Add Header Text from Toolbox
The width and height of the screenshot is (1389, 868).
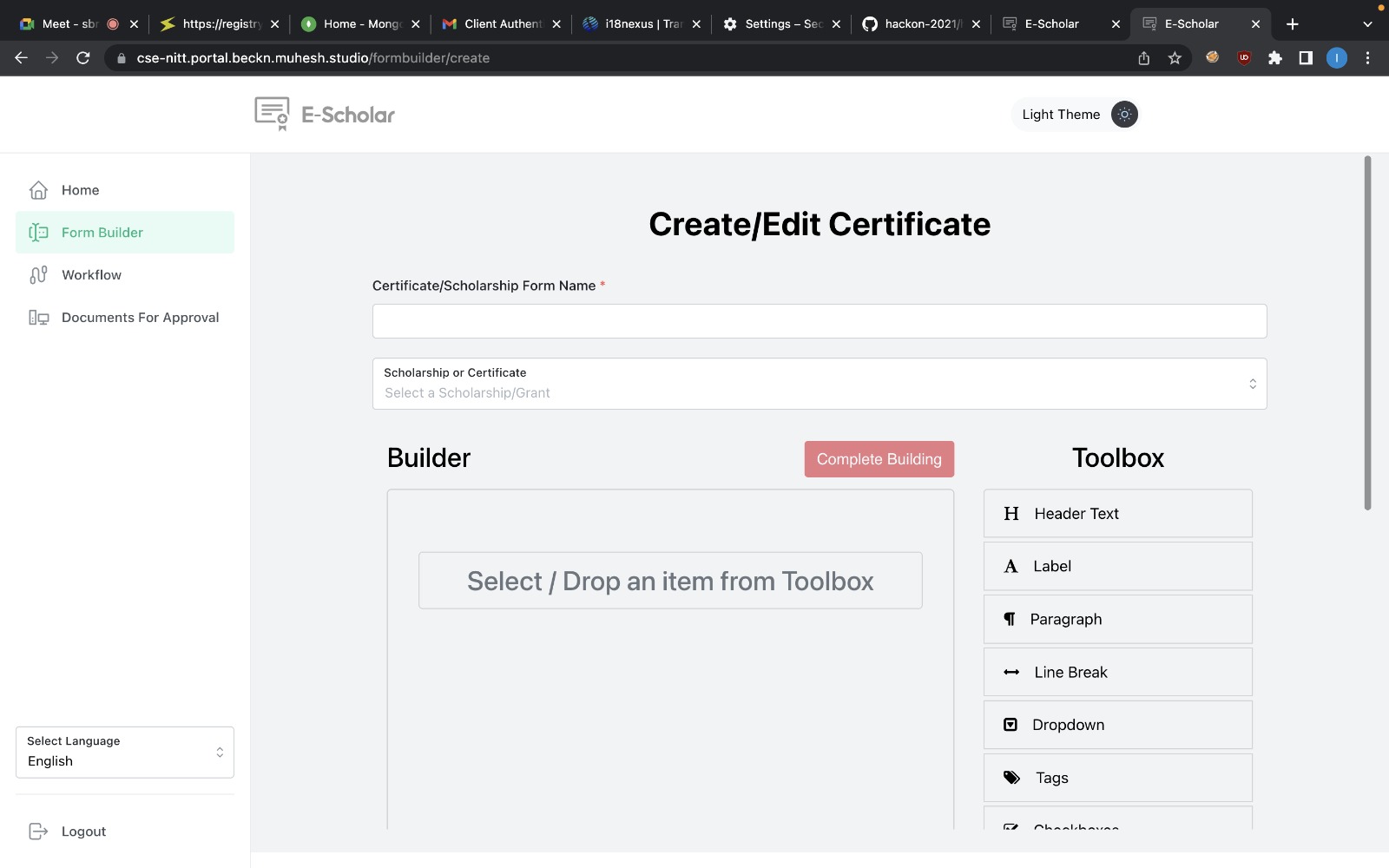point(1118,514)
